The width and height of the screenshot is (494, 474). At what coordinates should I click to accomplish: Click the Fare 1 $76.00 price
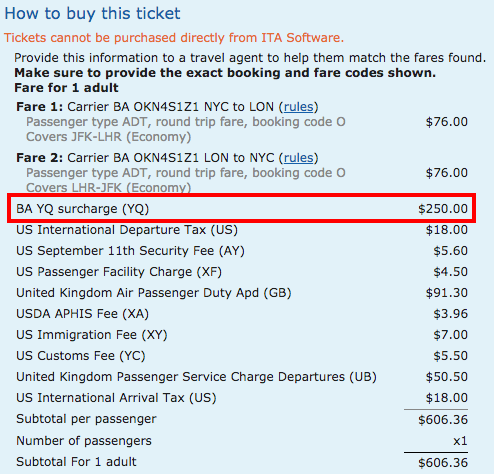tap(447, 122)
